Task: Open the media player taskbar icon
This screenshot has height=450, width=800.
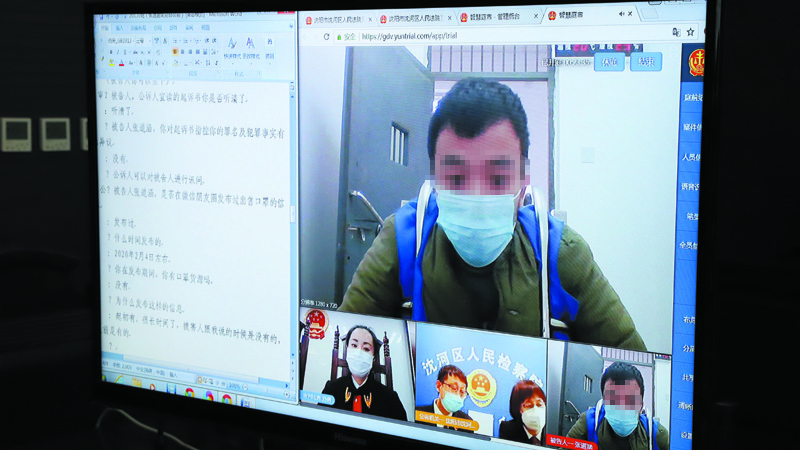Action: [x=153, y=387]
